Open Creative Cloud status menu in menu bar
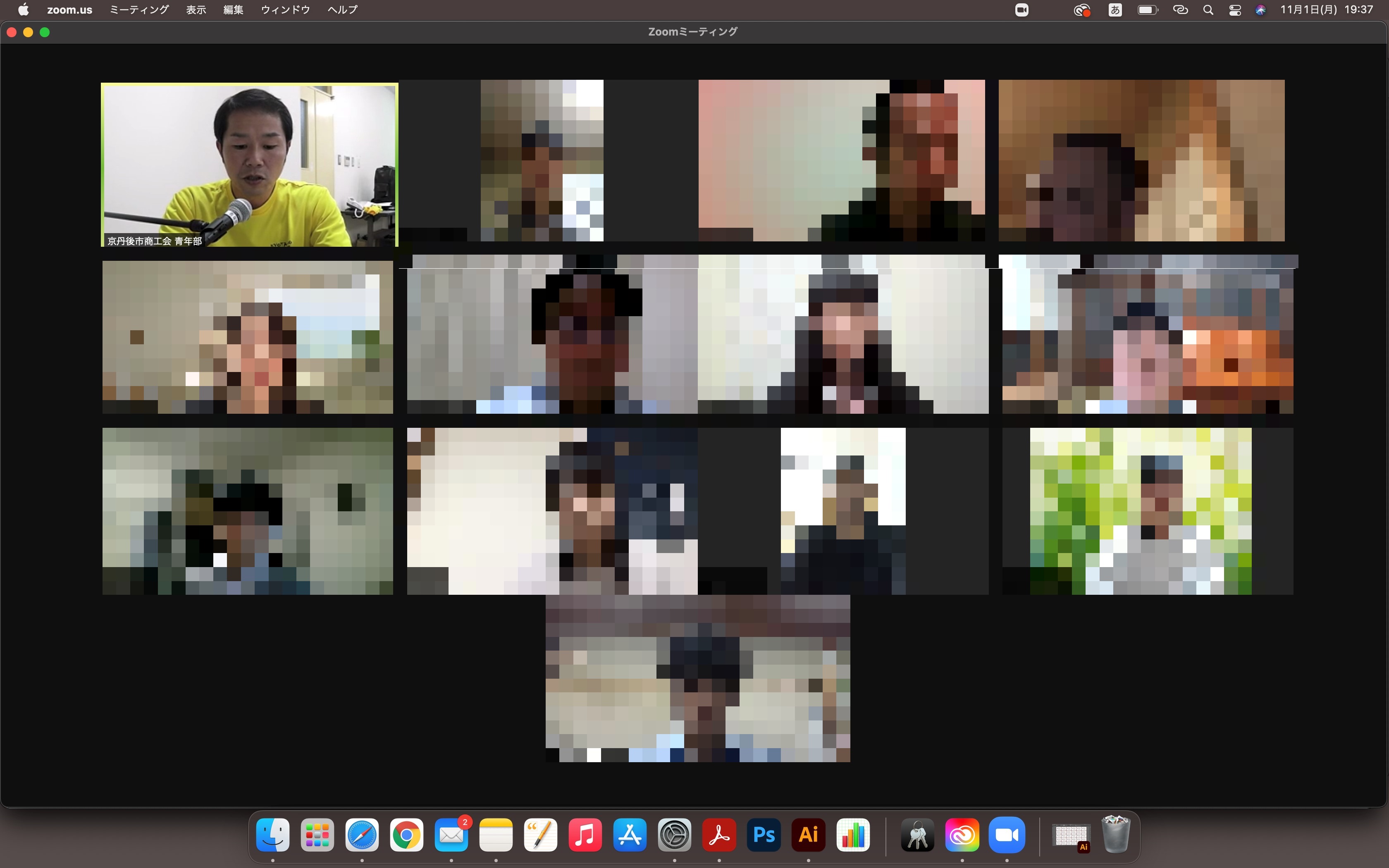The height and width of the screenshot is (868, 1389). pos(1082,10)
